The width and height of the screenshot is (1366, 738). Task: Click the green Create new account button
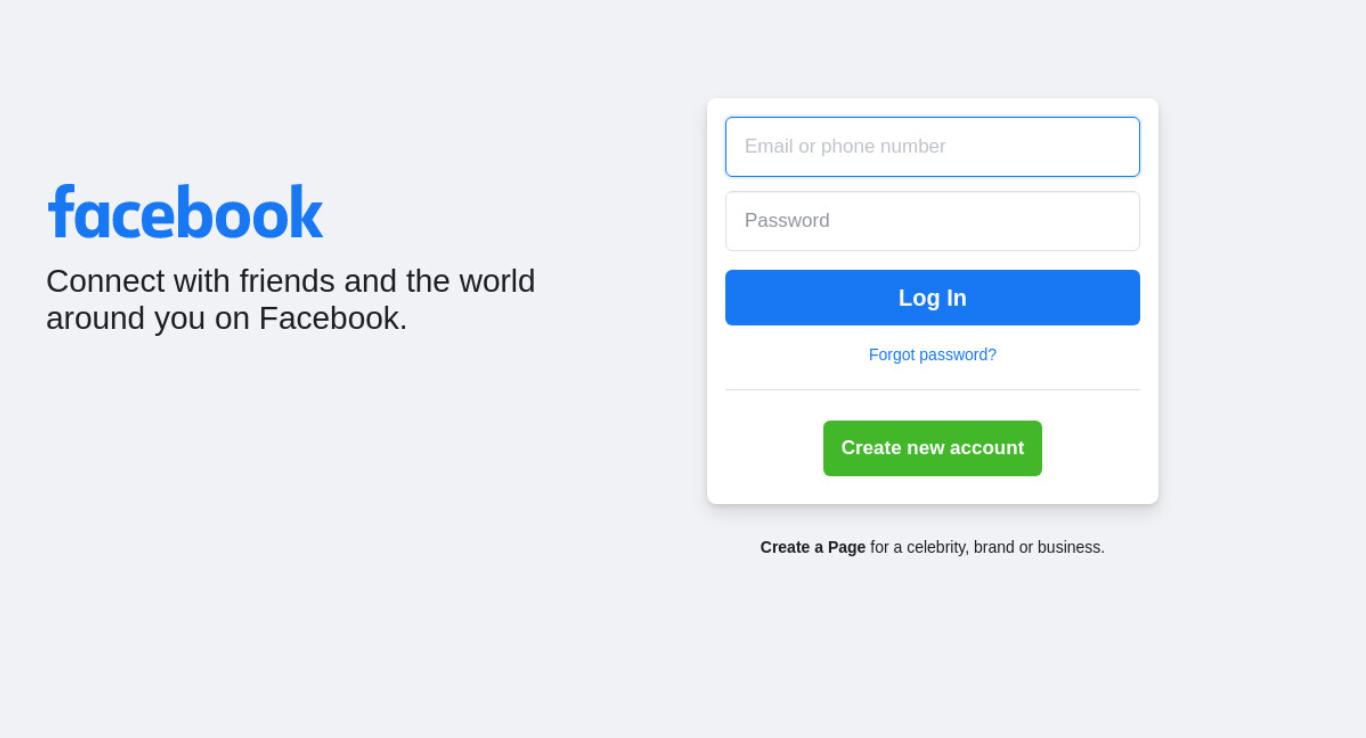(932, 448)
